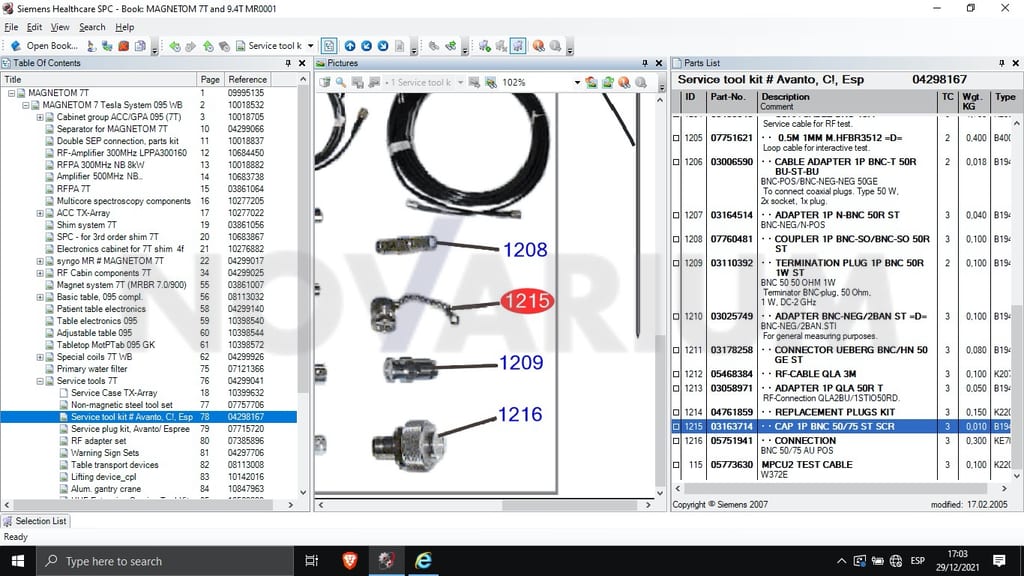The image size is (1024, 576).
Task: Open the Search menu
Action: (92, 27)
